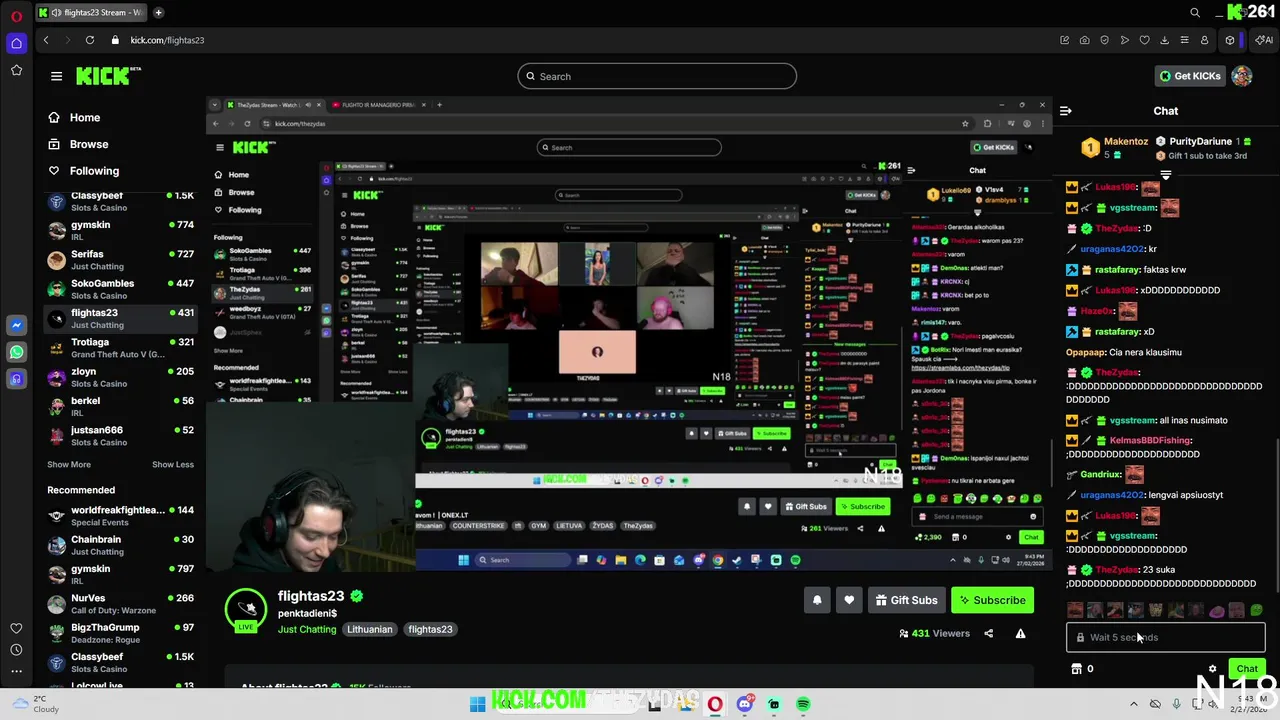Open WhatsApp in Opera sidebar
Viewport: 1280px width, 720px height.
click(16, 352)
